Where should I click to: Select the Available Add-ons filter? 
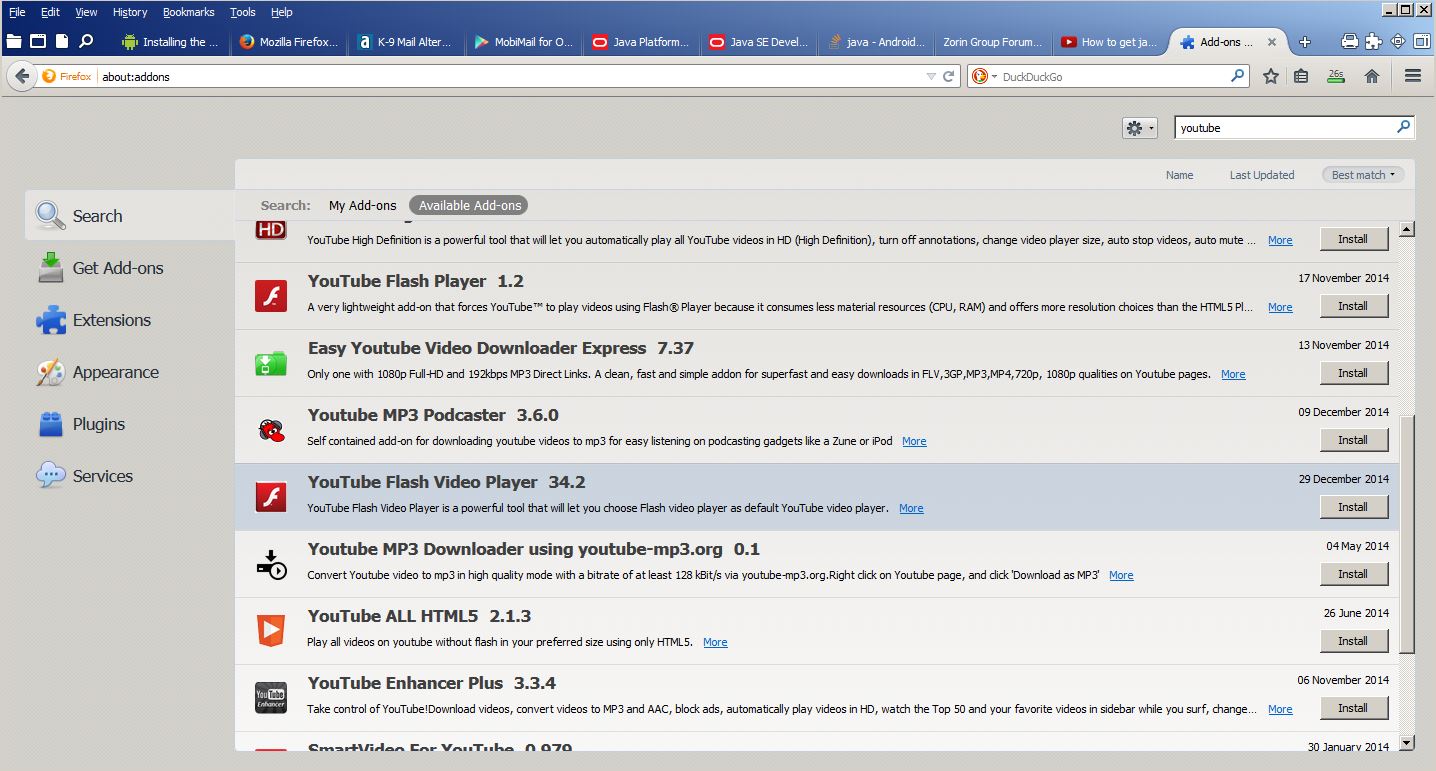[470, 205]
